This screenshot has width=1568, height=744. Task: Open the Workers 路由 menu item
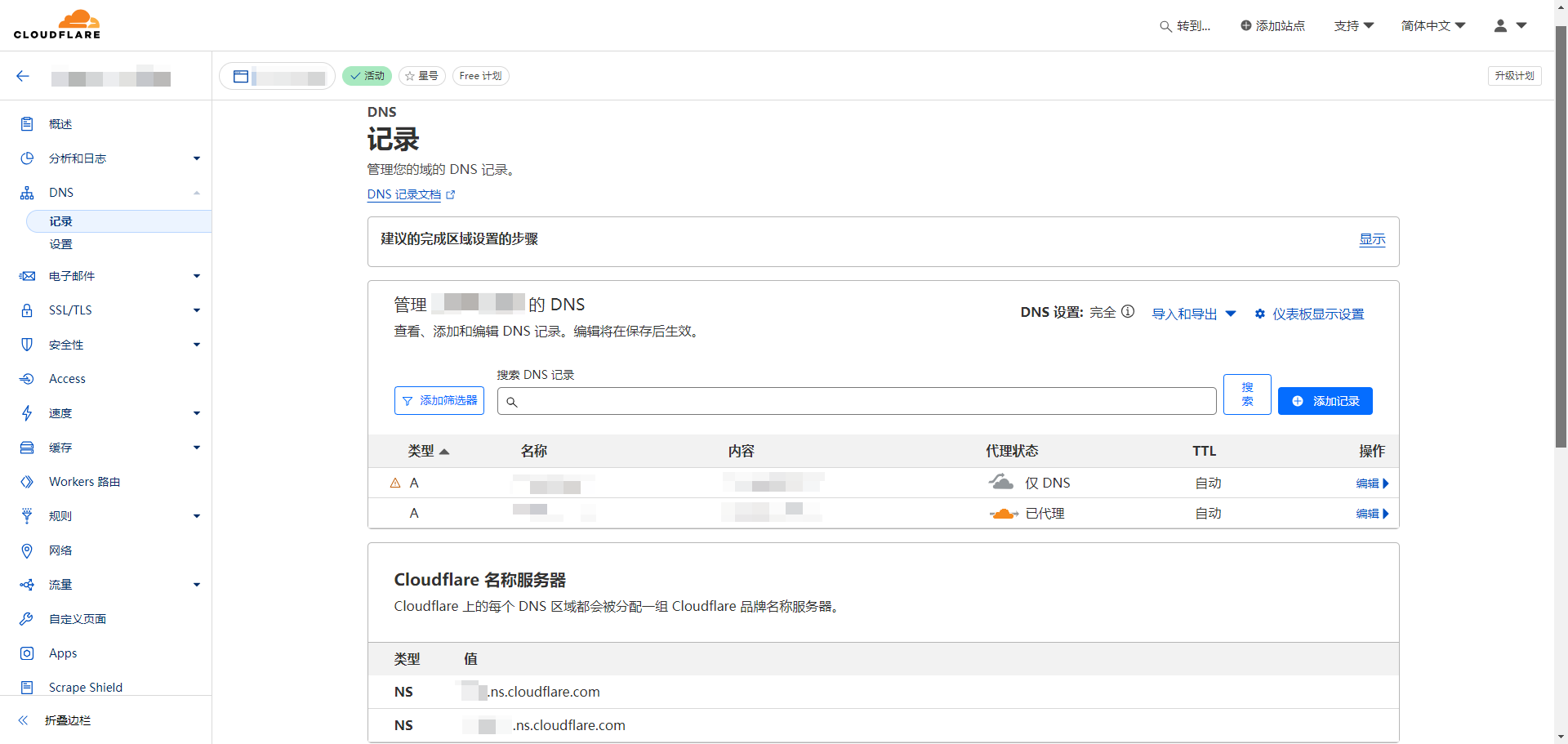(84, 482)
